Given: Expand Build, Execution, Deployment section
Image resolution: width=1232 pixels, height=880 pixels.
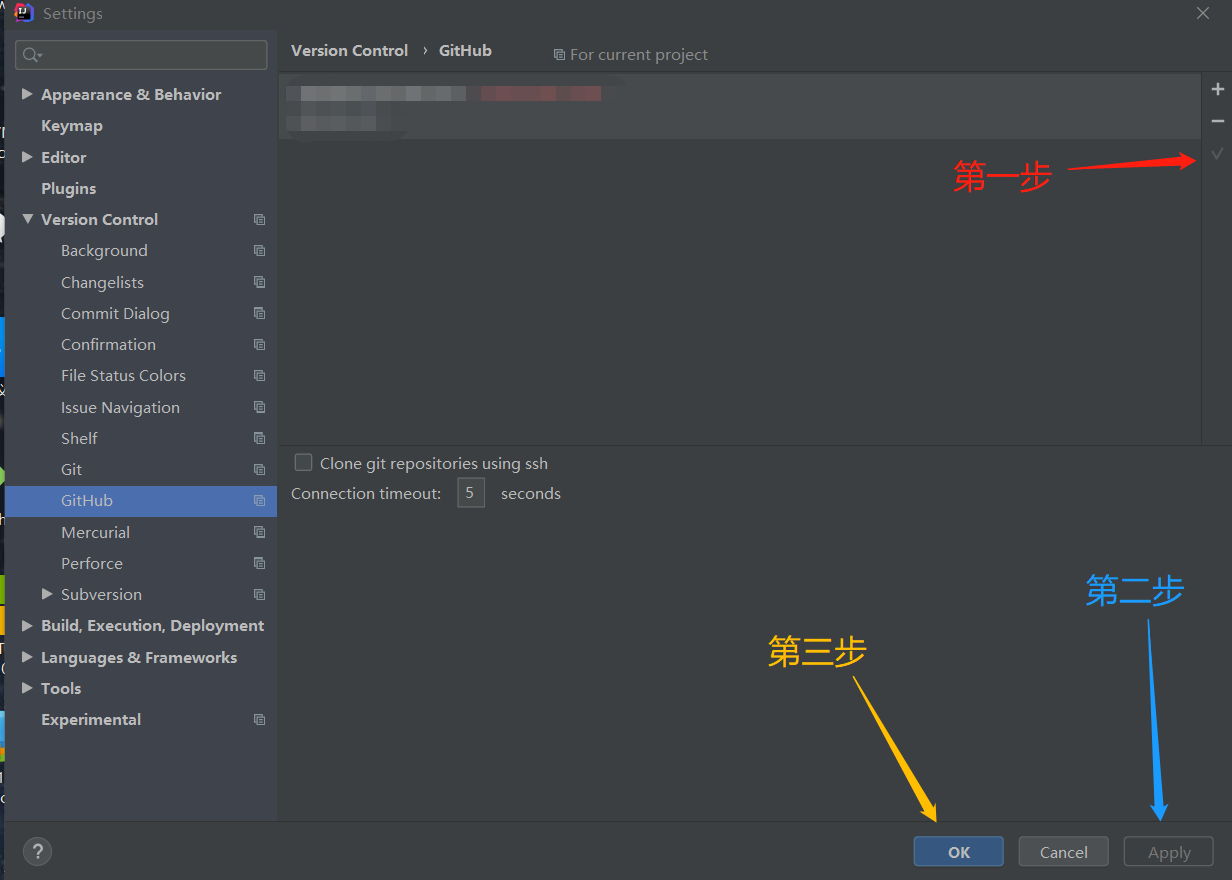Looking at the screenshot, I should [x=27, y=625].
